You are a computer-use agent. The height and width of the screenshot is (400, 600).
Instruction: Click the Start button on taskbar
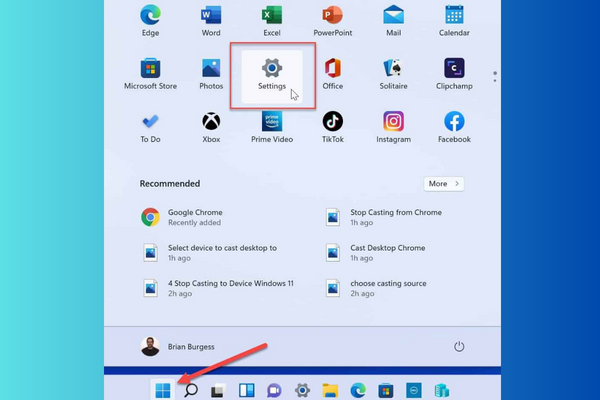click(163, 390)
